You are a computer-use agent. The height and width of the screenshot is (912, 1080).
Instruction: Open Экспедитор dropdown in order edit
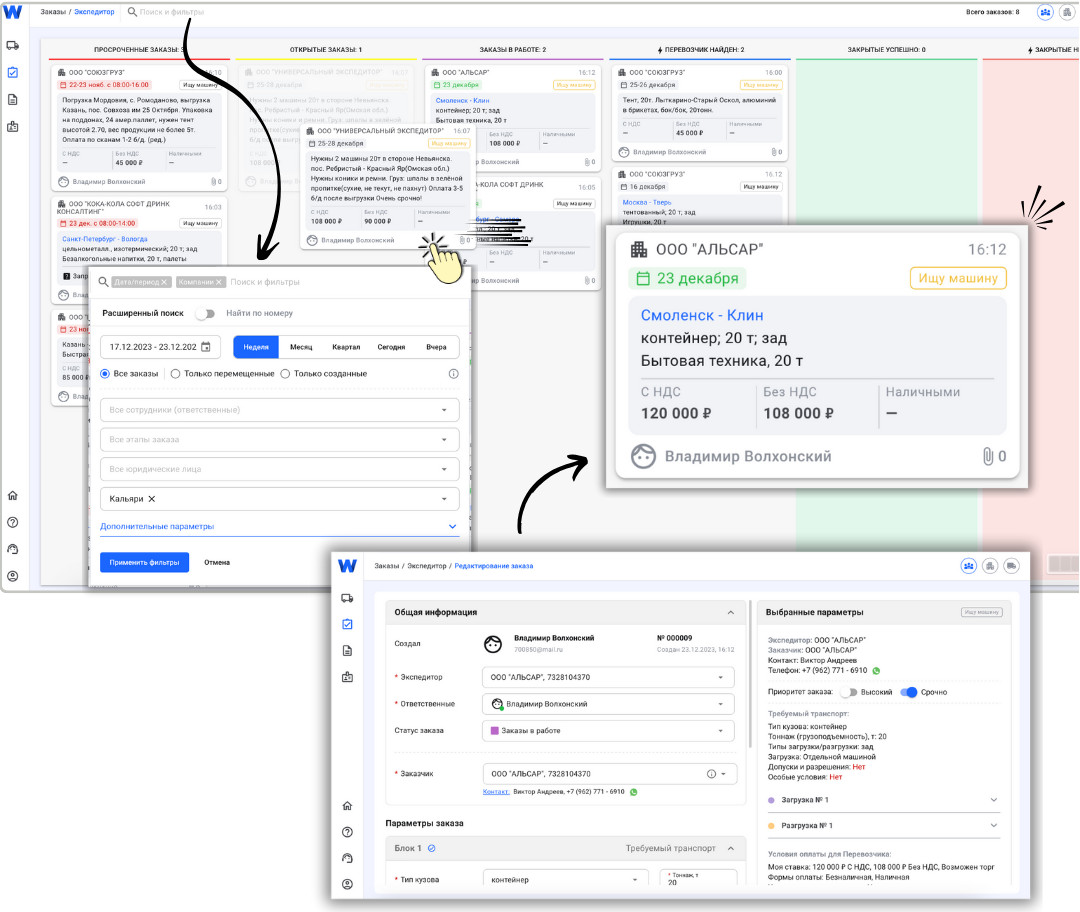(608, 677)
